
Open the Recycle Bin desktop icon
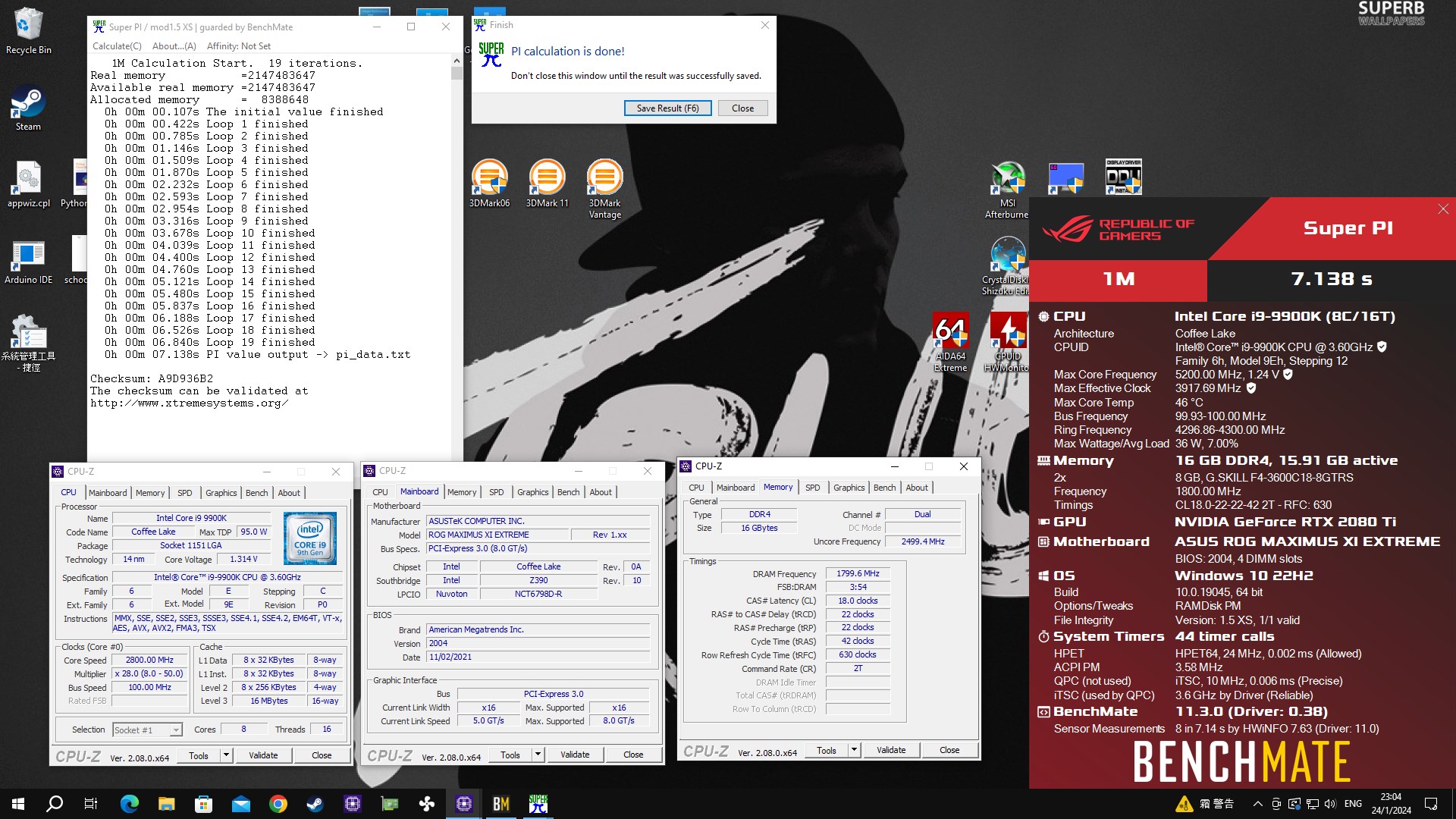[28, 31]
